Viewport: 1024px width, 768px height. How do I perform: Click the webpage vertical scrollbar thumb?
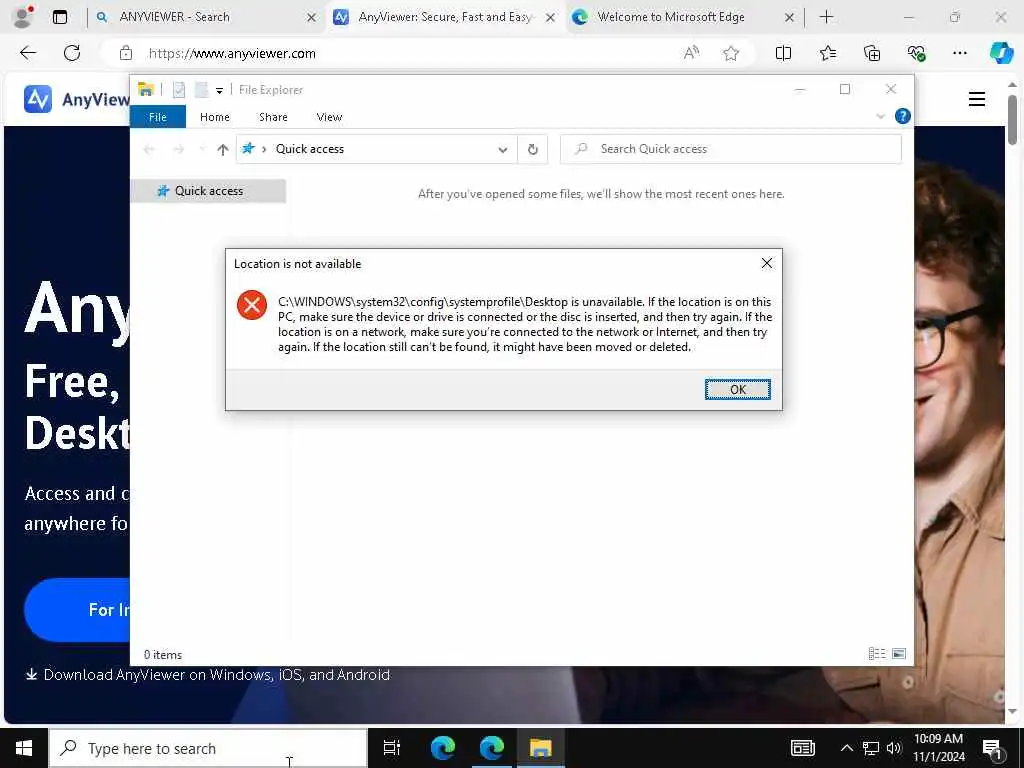coord(1012,119)
